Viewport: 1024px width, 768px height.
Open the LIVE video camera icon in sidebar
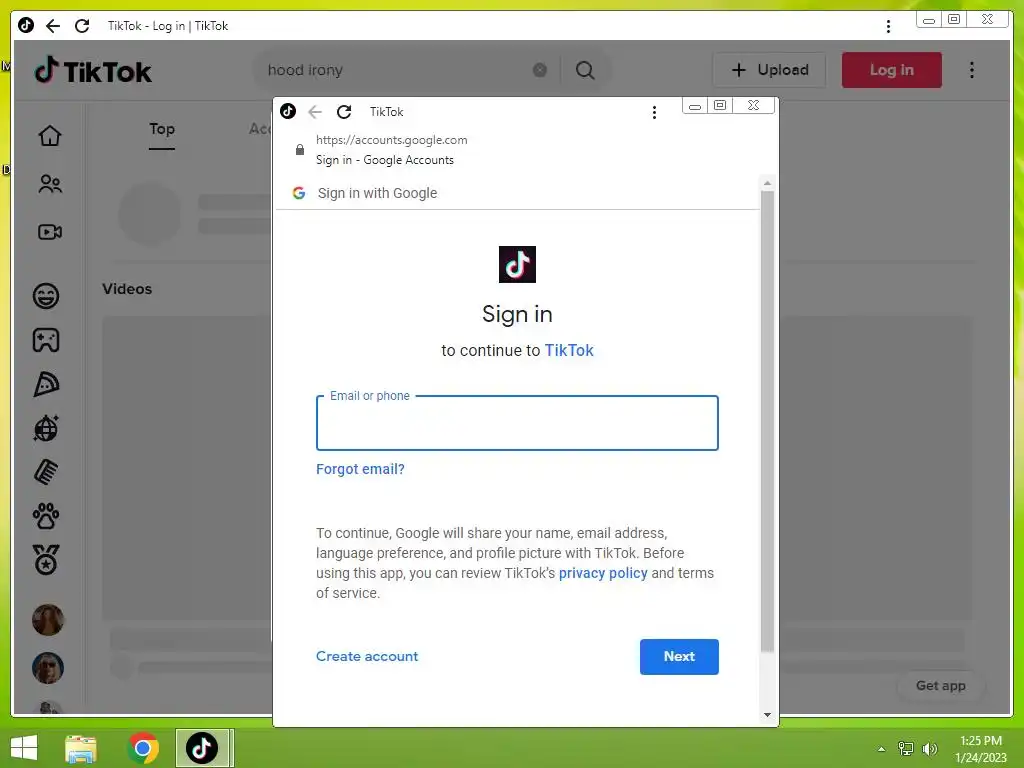(50, 232)
